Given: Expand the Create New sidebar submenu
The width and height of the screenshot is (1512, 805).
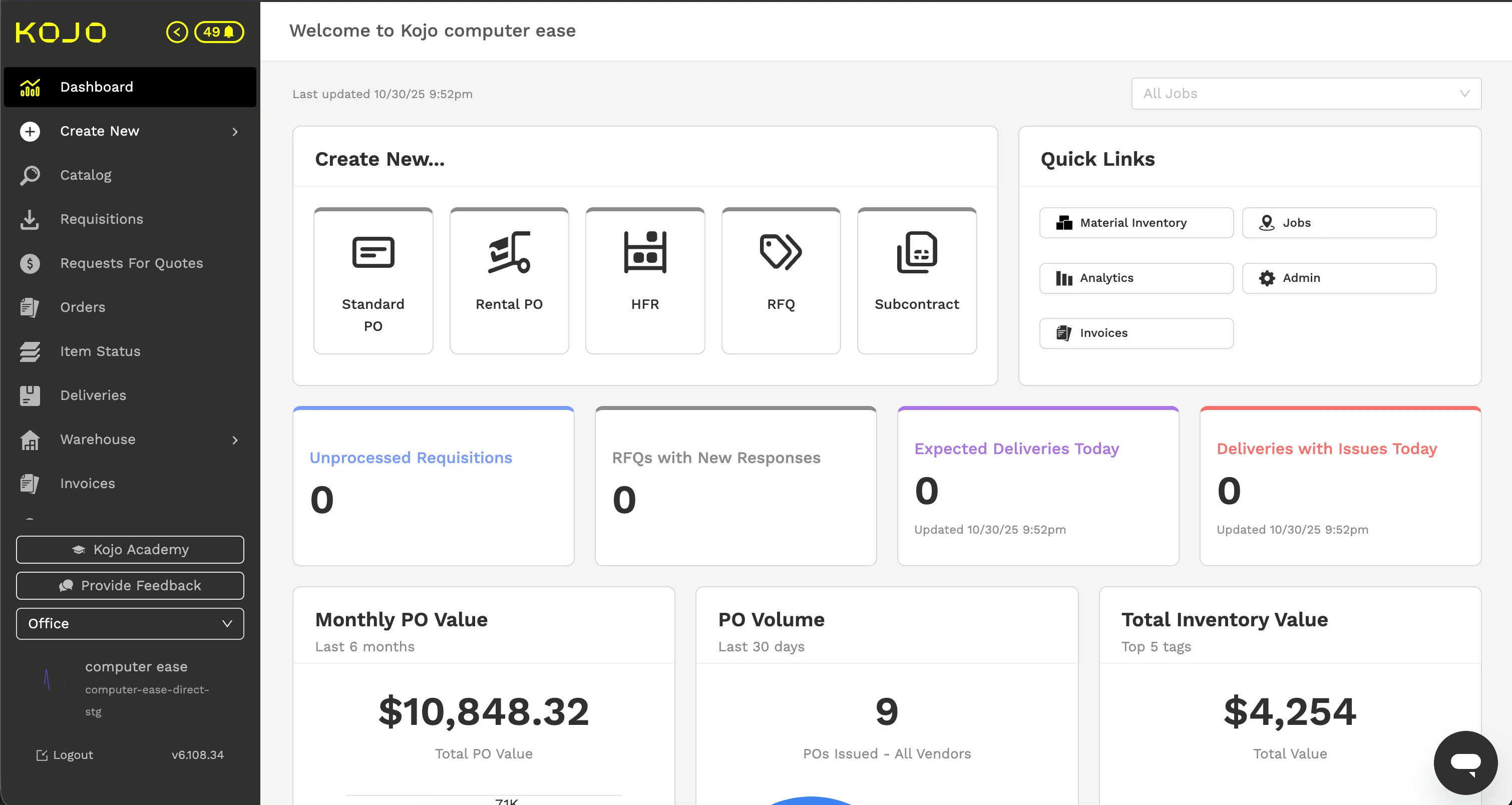Looking at the screenshot, I should (x=235, y=132).
